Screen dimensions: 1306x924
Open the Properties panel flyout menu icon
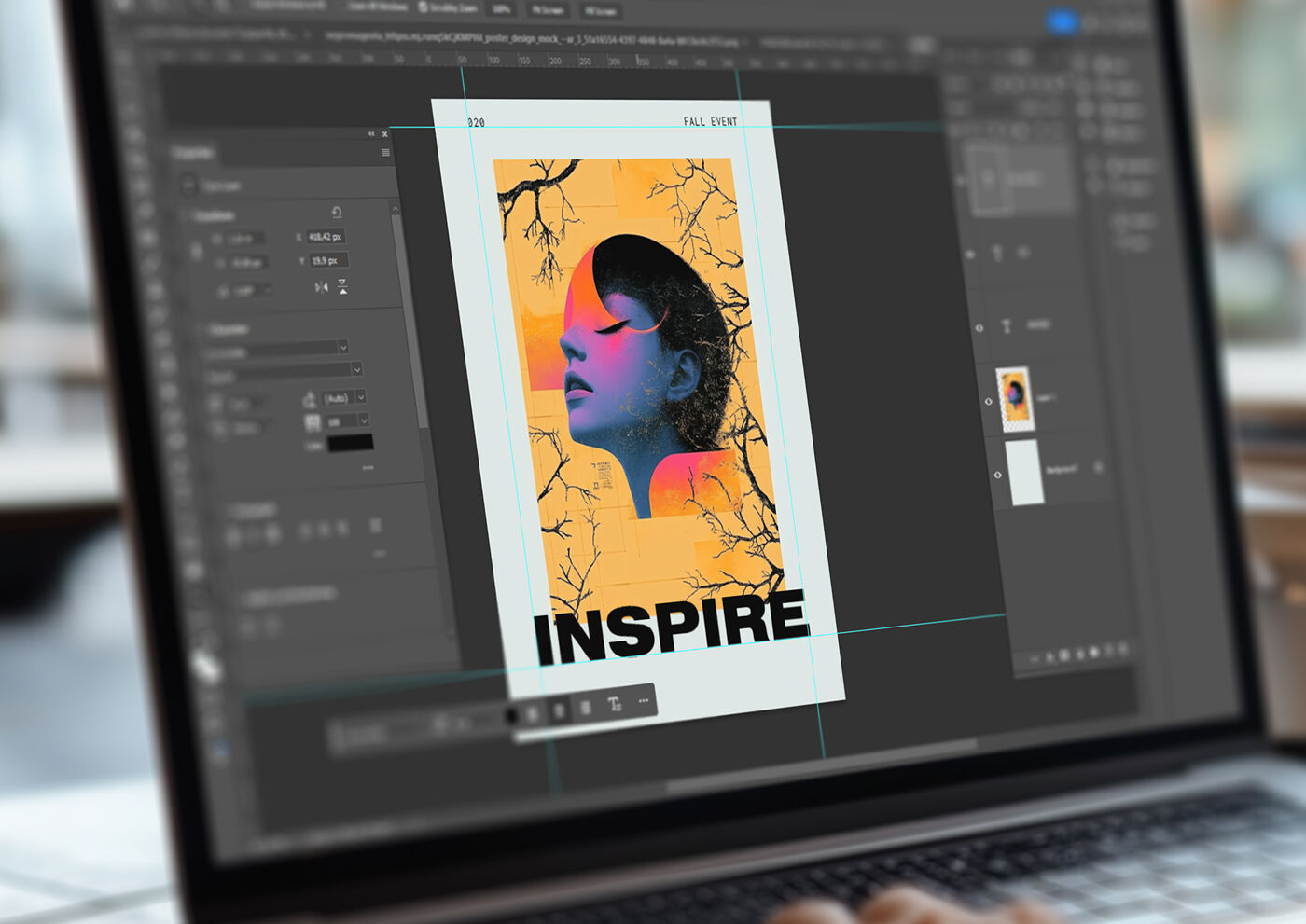pos(387,152)
